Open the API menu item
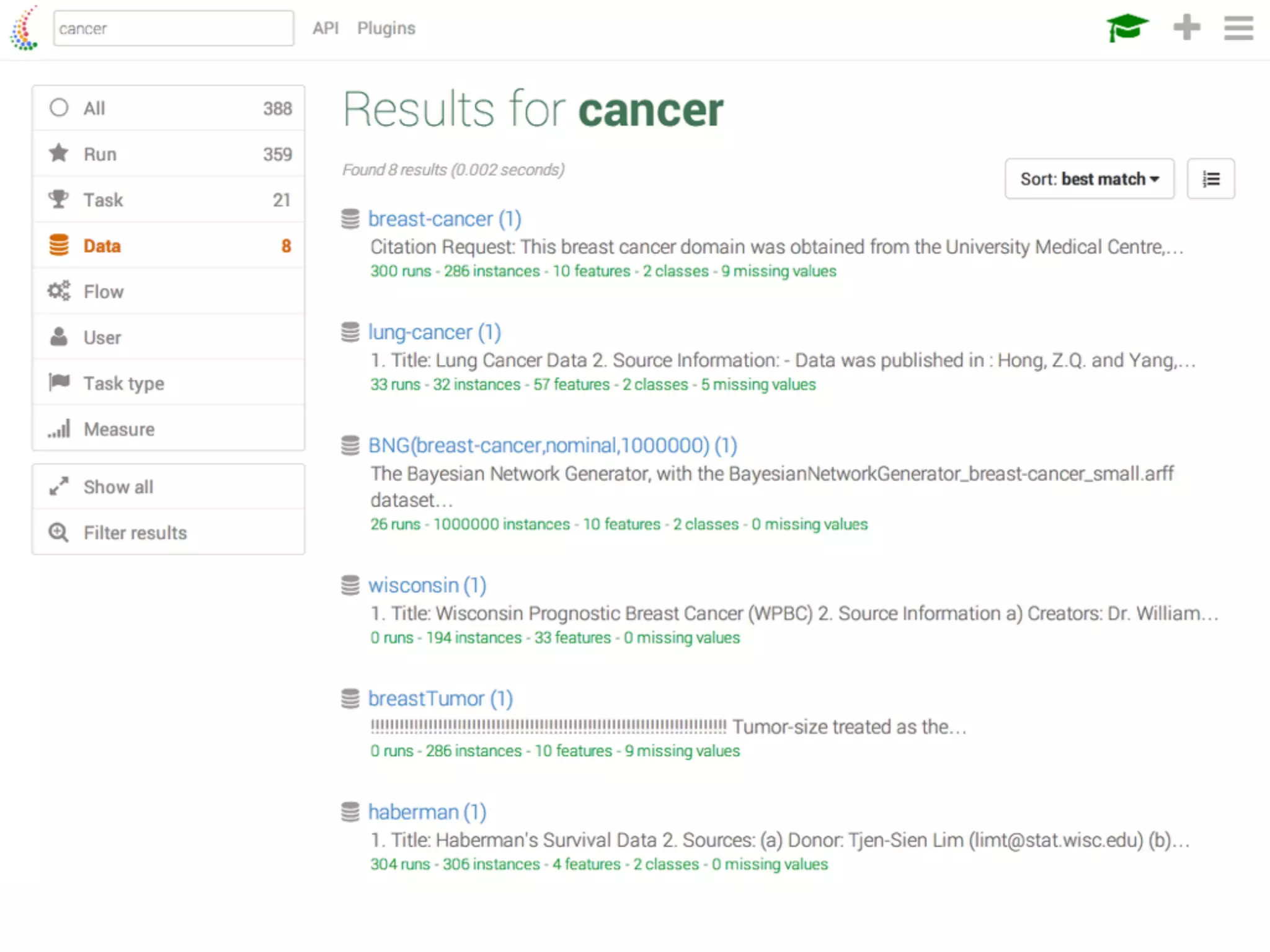This screenshot has height=952, width=1270. [326, 29]
